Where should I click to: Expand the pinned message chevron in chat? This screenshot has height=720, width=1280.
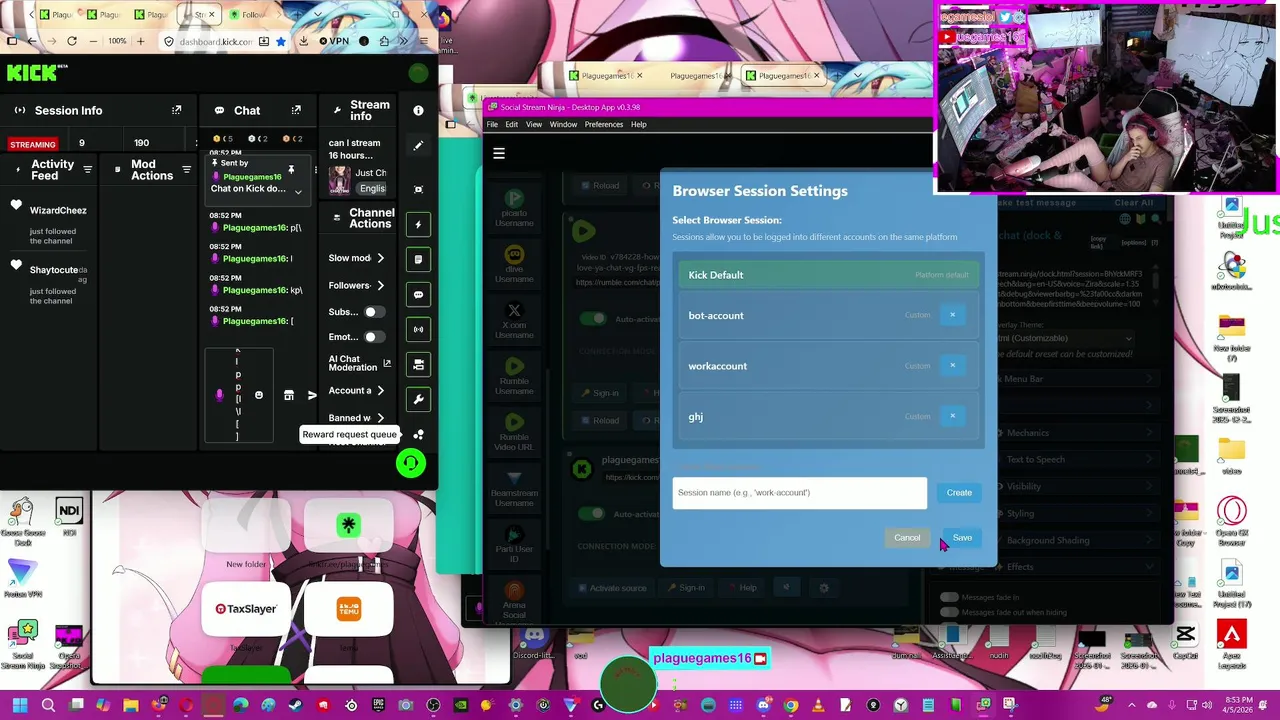pos(298,191)
